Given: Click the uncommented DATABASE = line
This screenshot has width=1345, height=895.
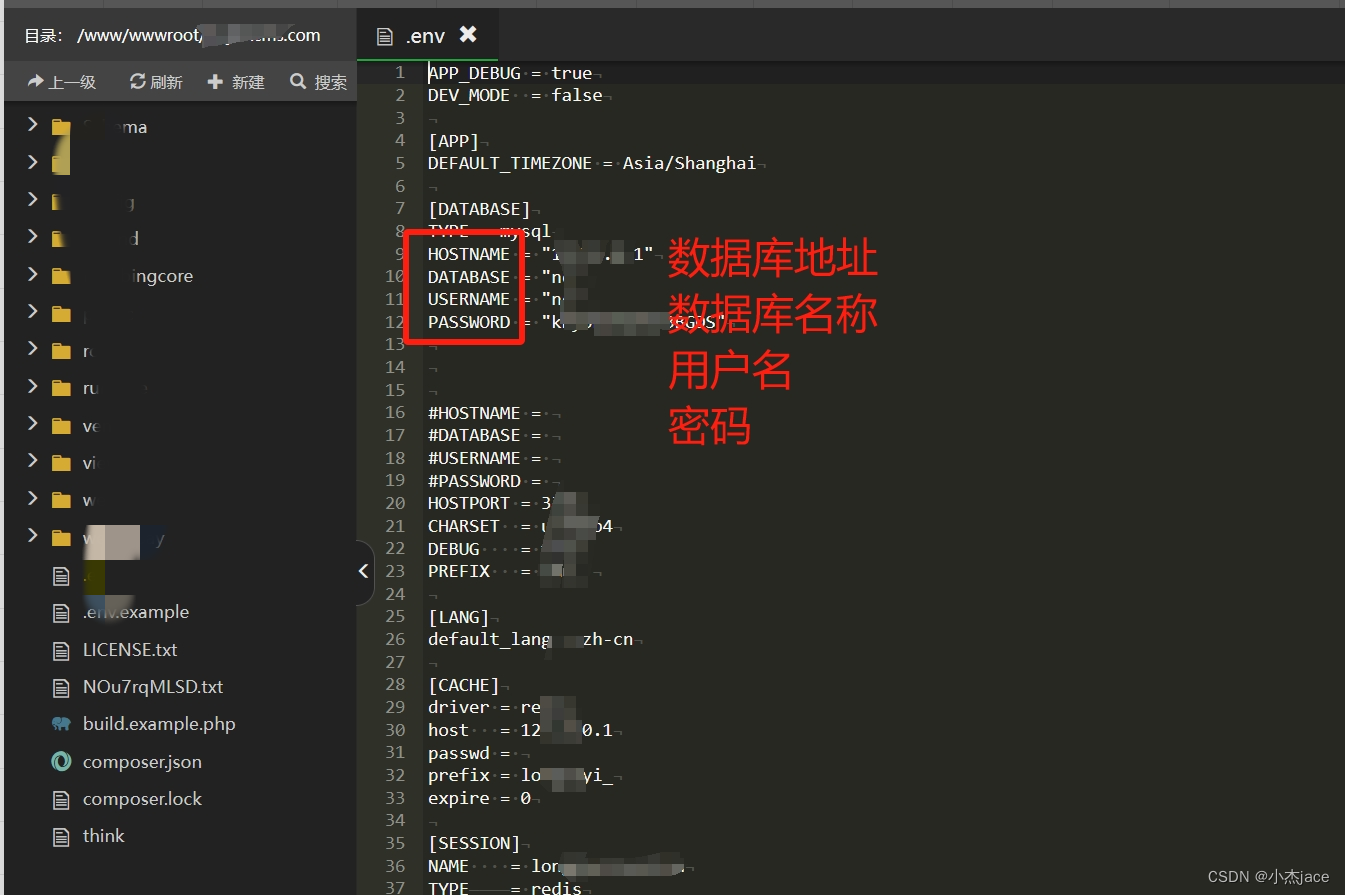Looking at the screenshot, I should [x=496, y=277].
